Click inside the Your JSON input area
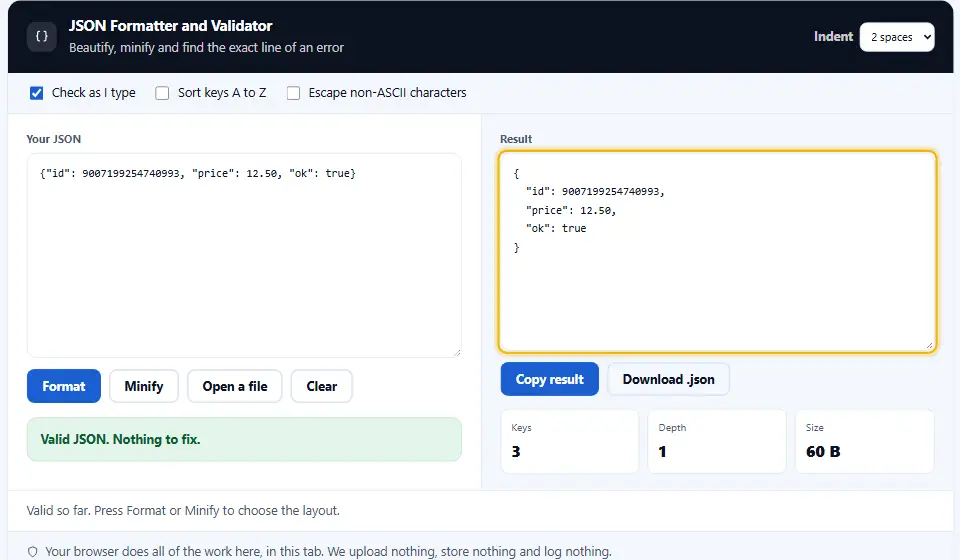 tap(244, 255)
